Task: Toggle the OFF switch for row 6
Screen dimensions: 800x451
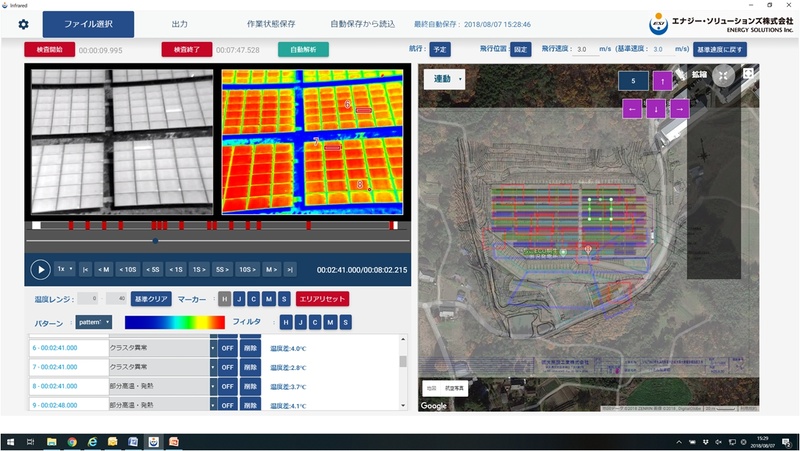Action: 227,348
